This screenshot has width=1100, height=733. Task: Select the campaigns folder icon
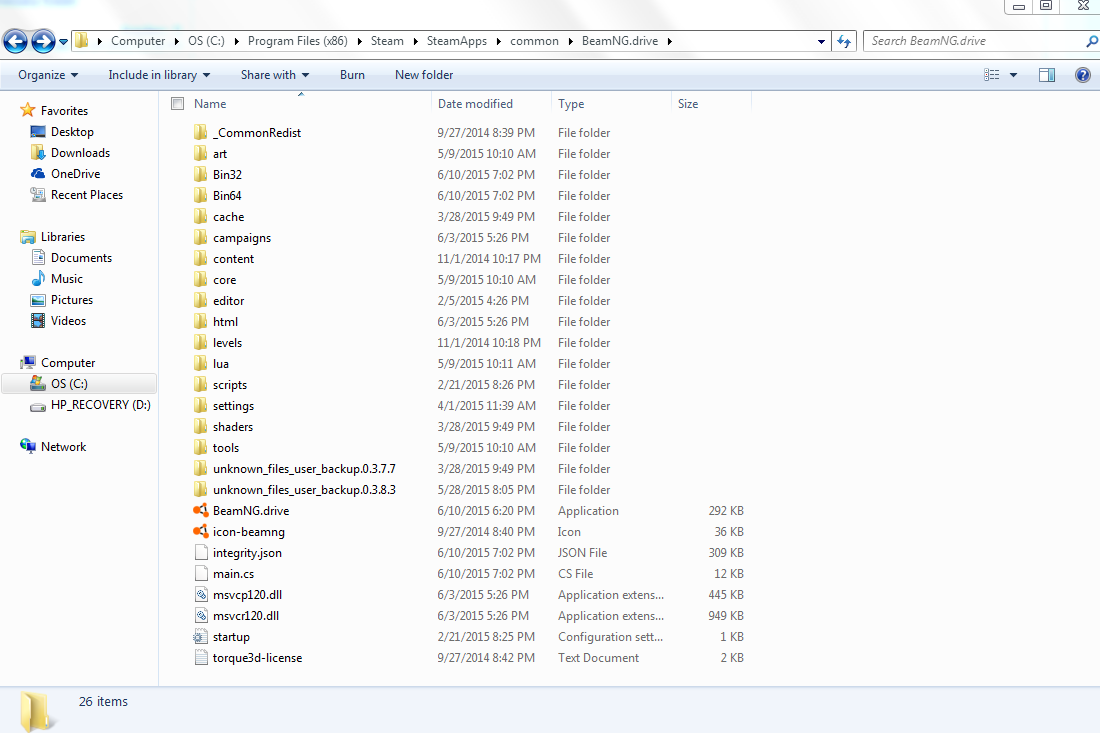[201, 237]
